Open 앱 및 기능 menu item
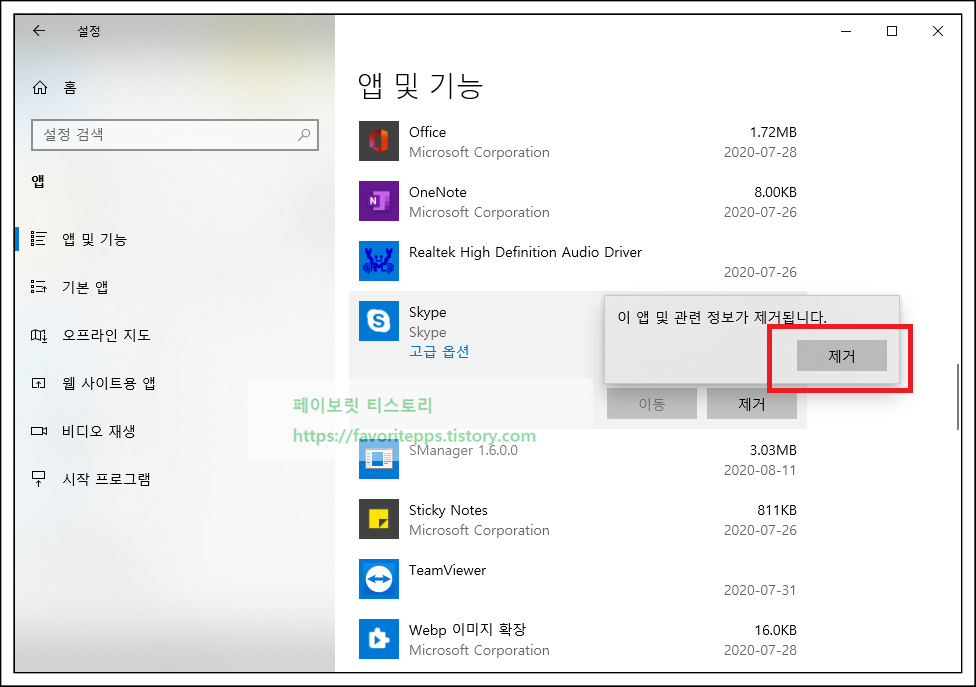976x687 pixels. 95,239
